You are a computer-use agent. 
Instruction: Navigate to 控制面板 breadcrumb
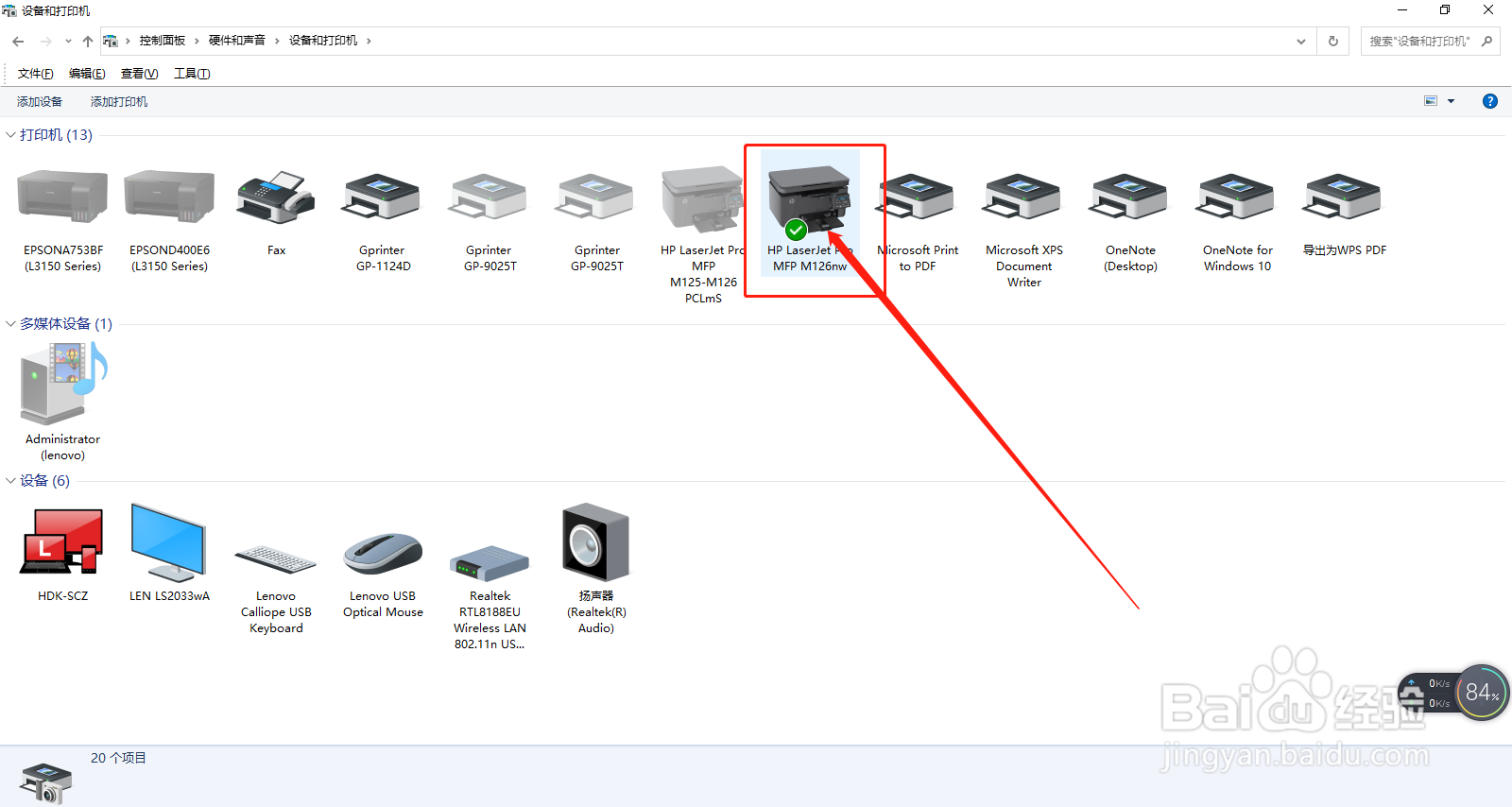163,41
